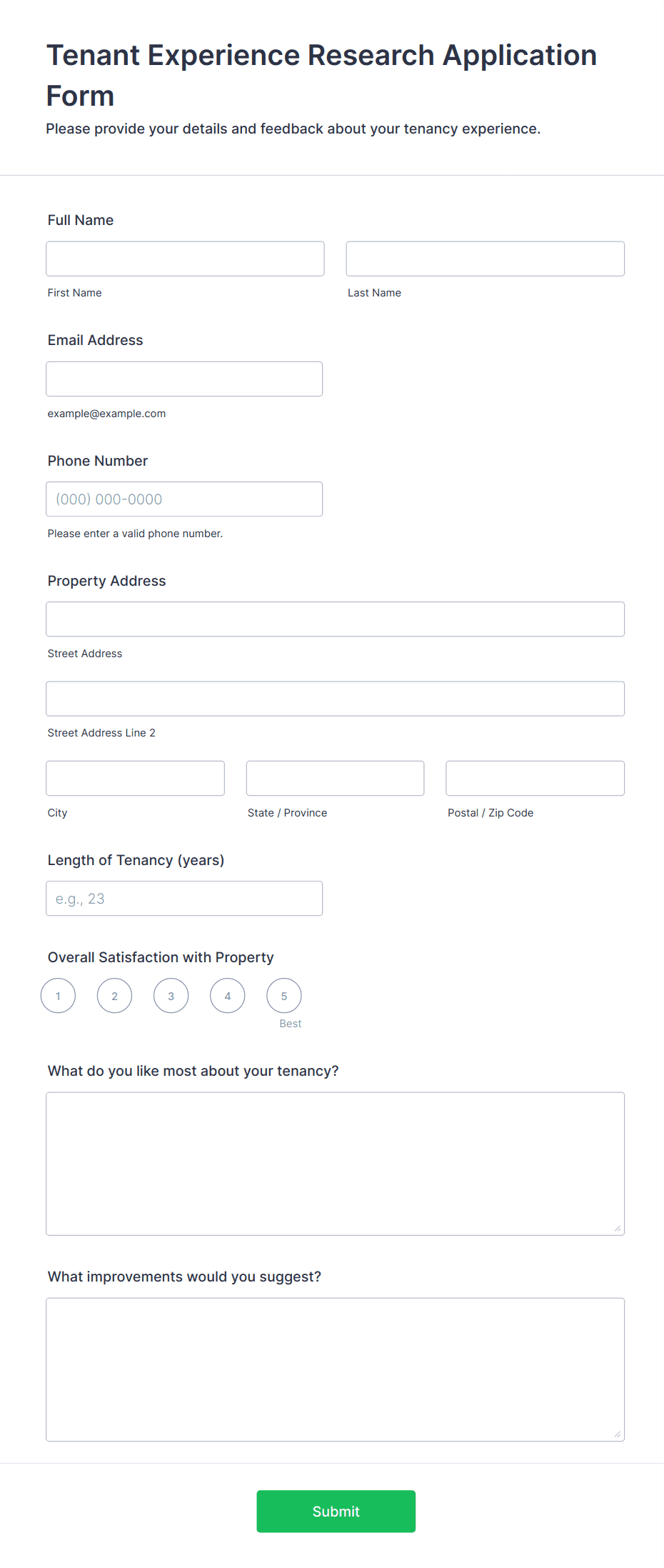The image size is (664, 1568).
Task: Select satisfaction rating 1
Action: (x=58, y=995)
